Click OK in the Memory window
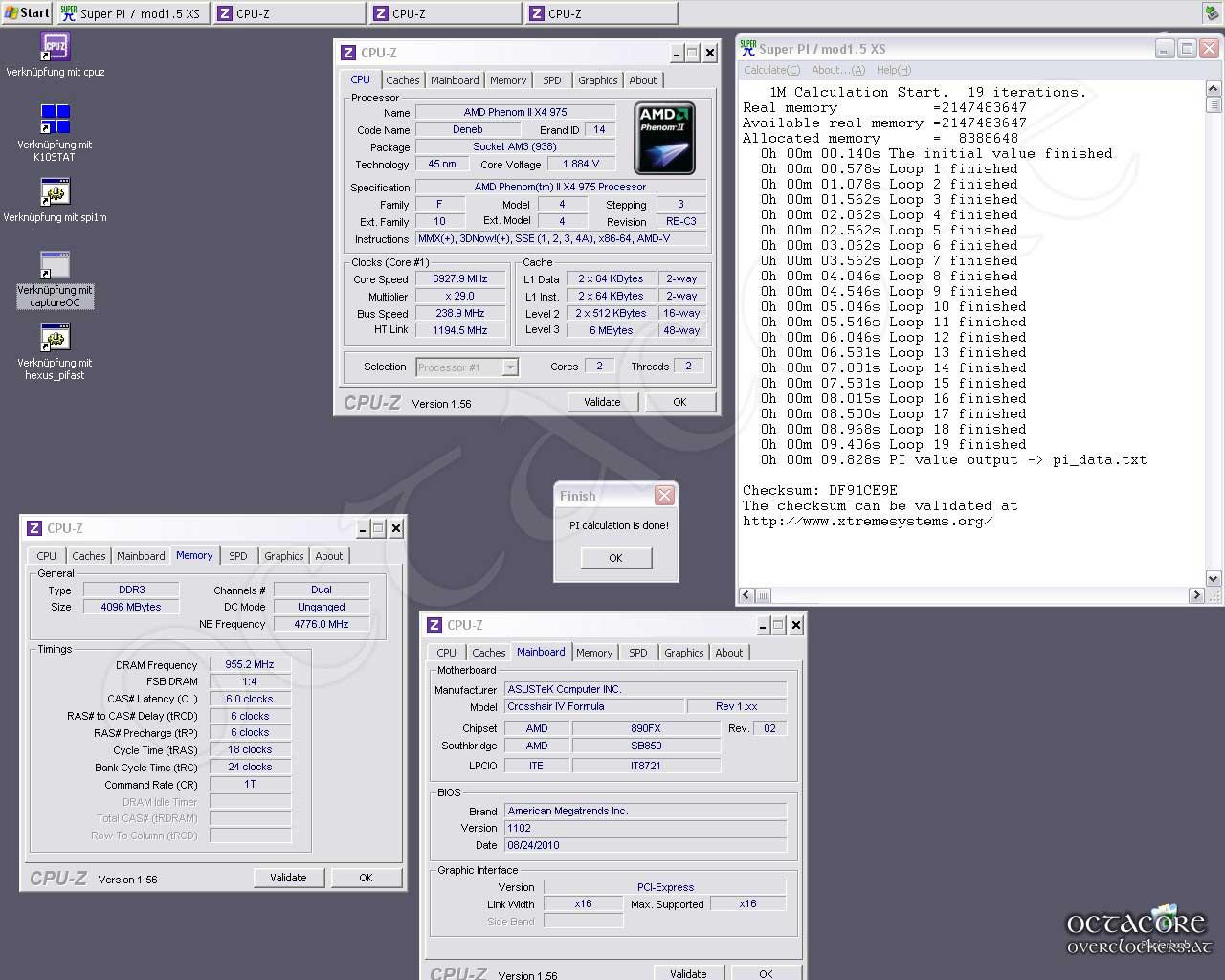 click(366, 878)
